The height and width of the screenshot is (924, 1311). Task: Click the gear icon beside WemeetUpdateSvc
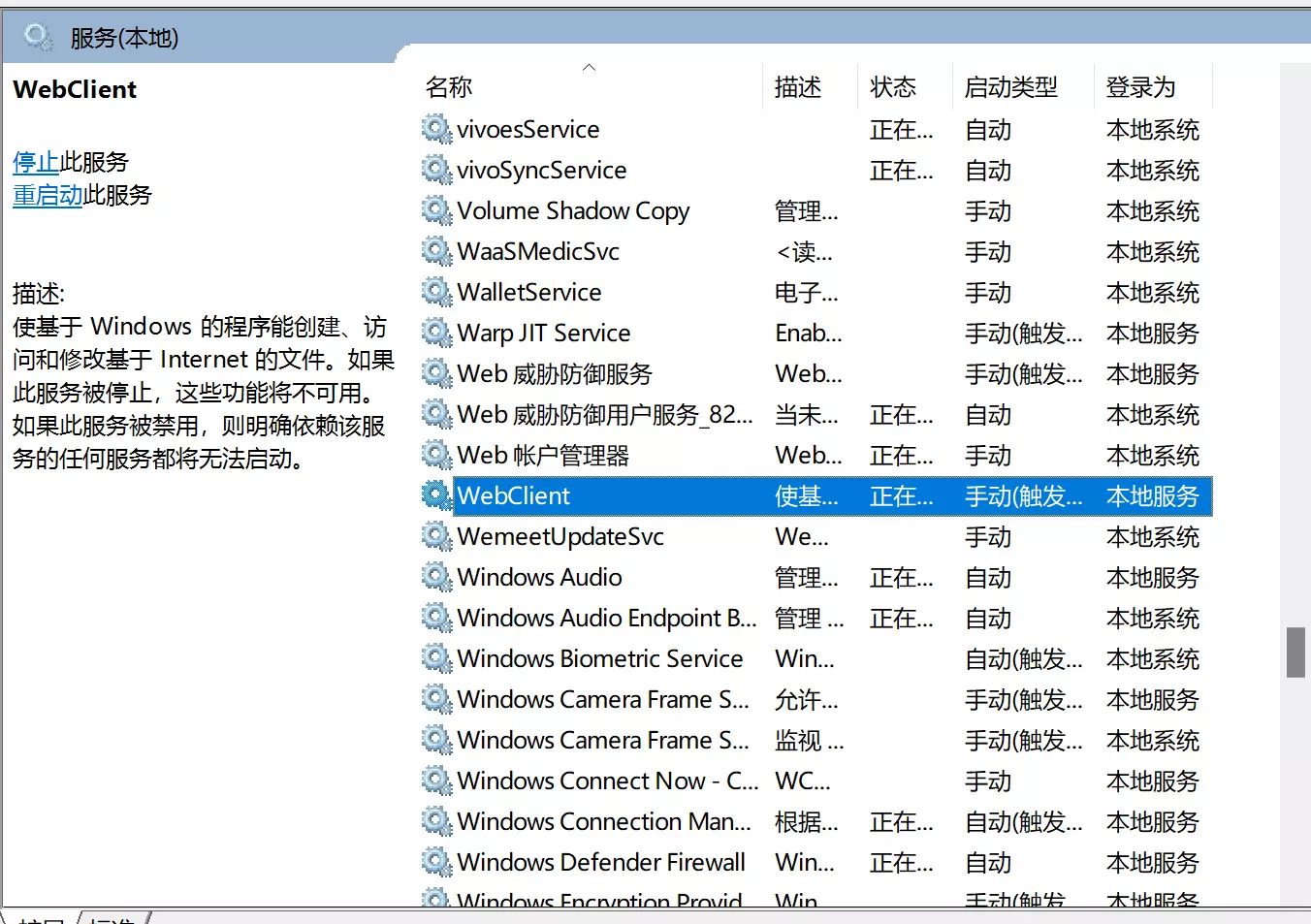point(436,536)
